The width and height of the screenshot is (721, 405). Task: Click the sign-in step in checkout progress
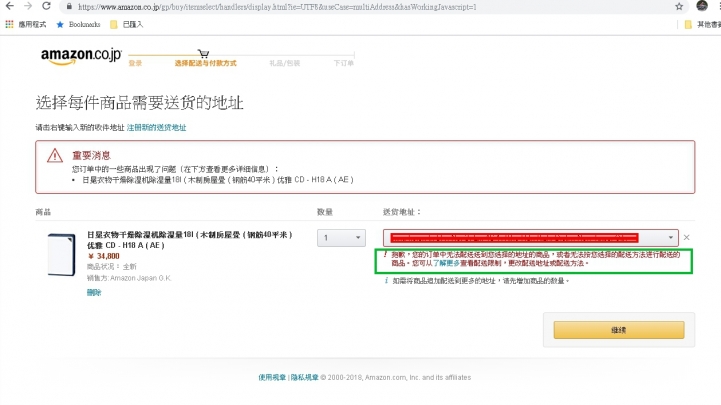coord(135,63)
